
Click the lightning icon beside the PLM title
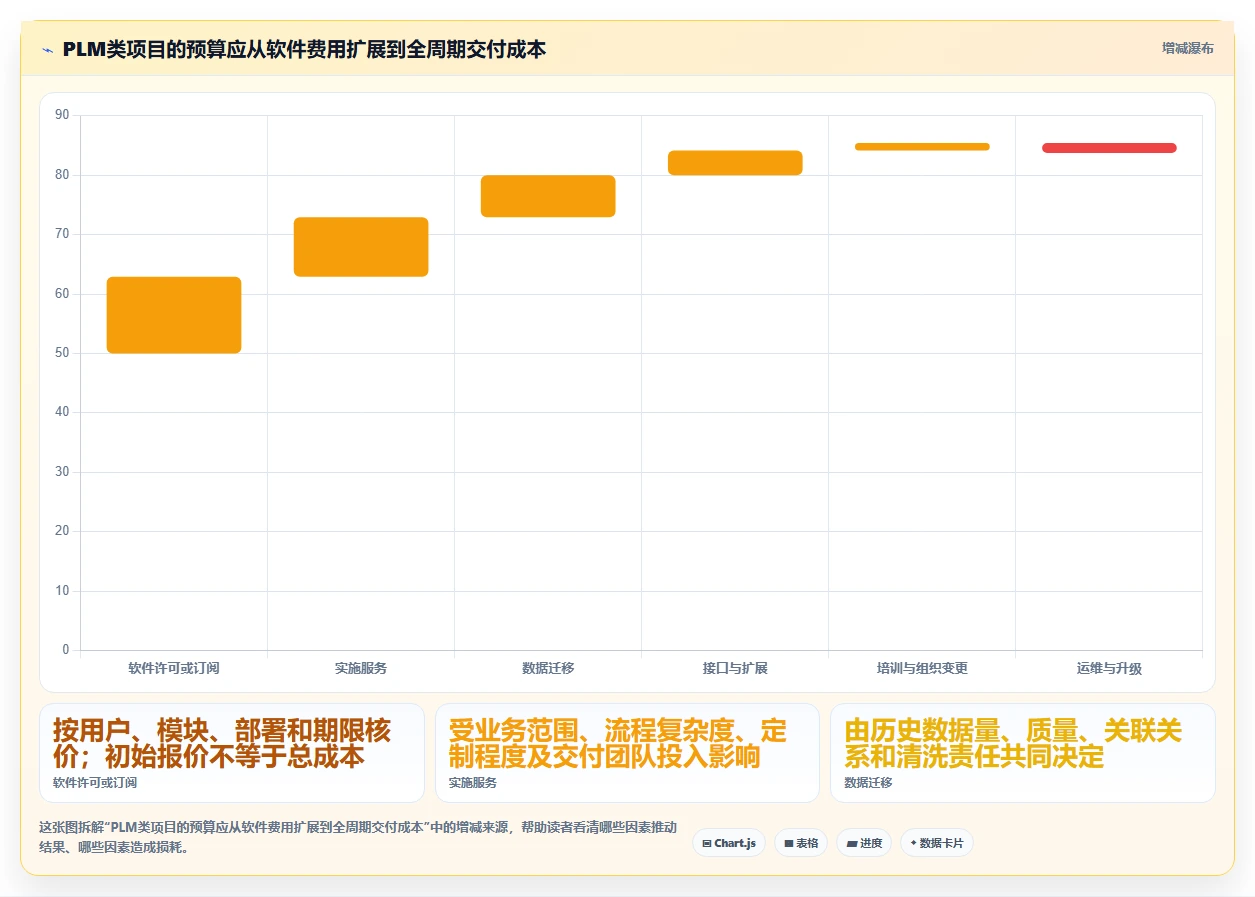48,50
